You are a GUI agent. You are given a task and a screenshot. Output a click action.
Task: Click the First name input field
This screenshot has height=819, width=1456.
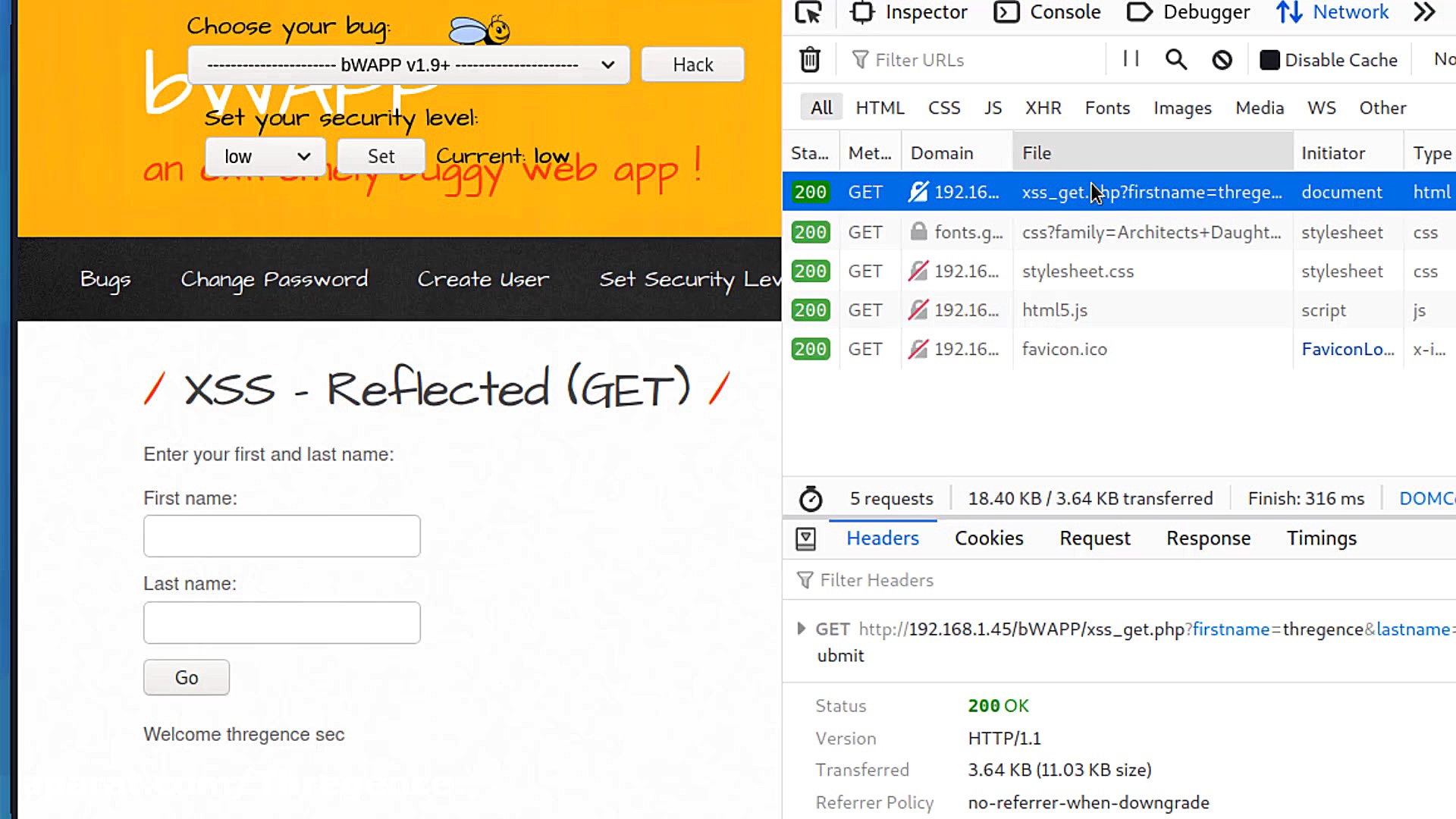(281, 536)
